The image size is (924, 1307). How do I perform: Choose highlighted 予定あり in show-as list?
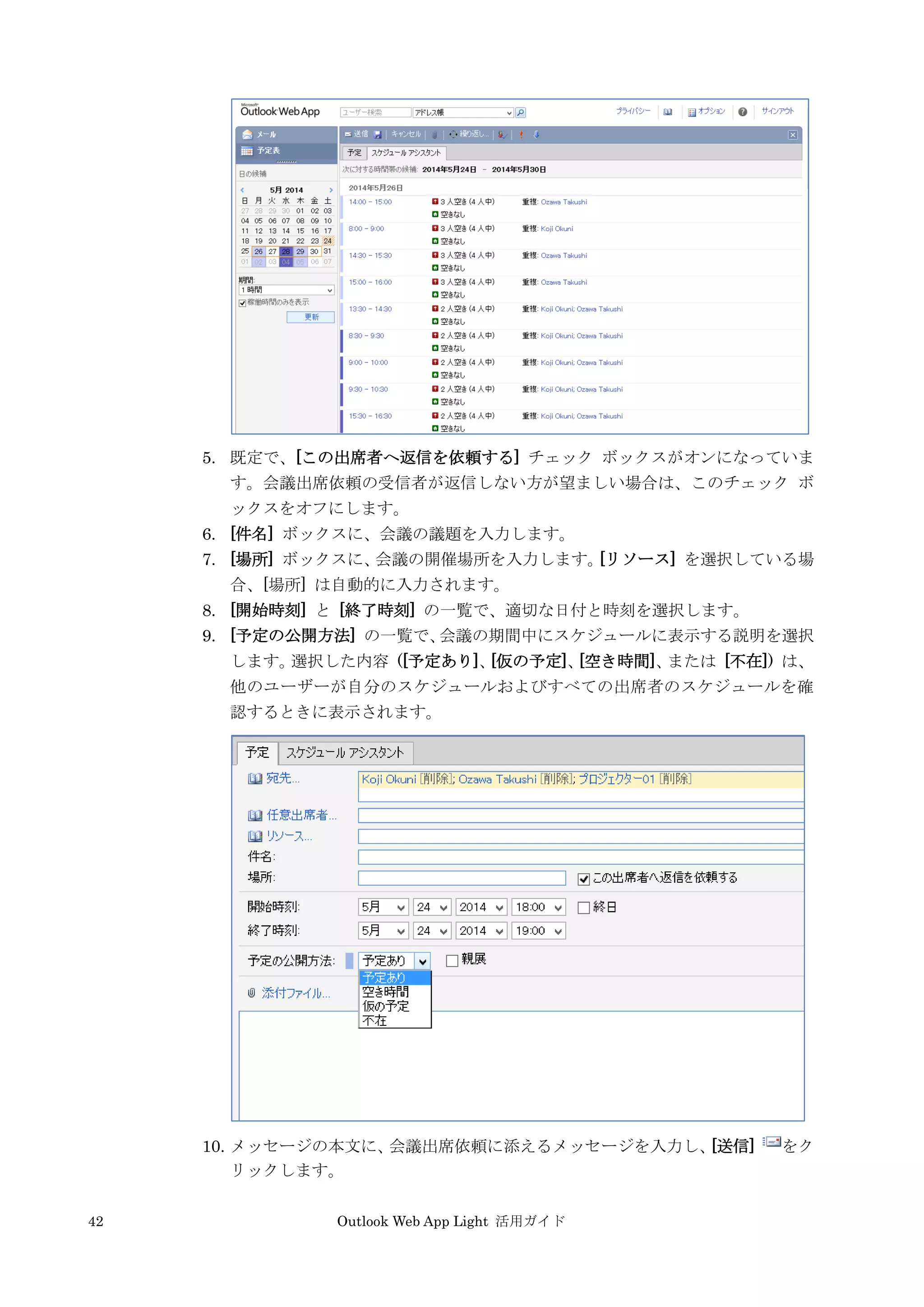point(395,978)
